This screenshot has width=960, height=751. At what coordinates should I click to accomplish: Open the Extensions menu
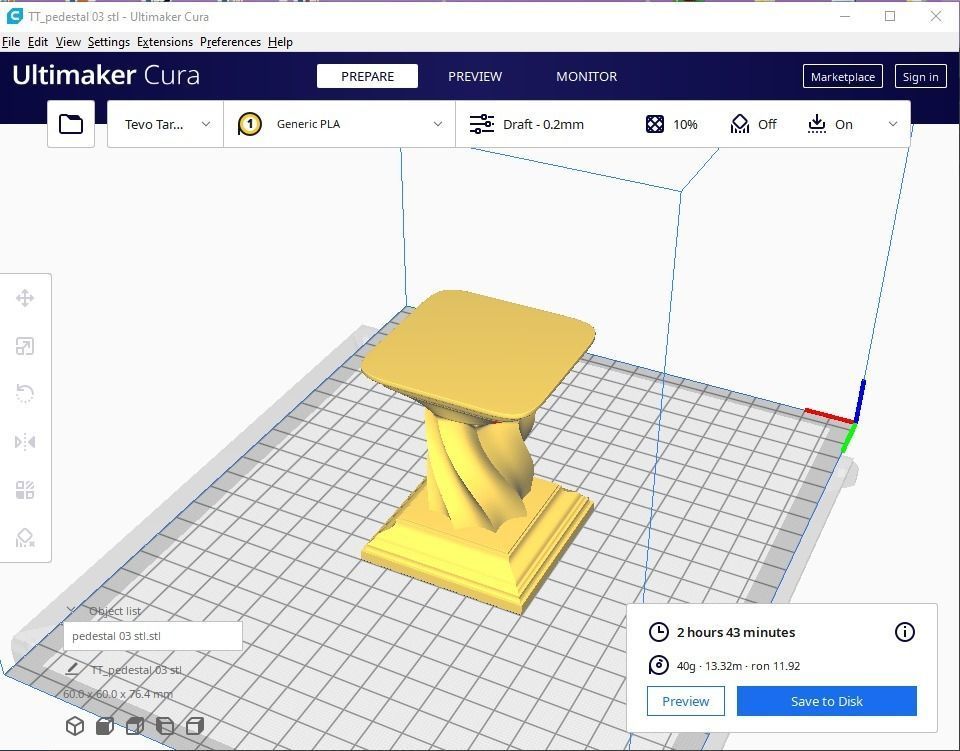point(165,42)
